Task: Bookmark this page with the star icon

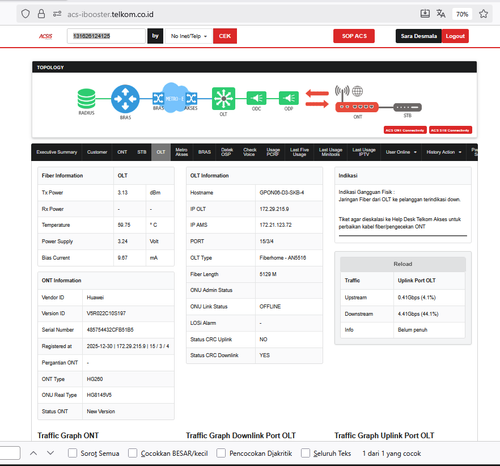Action: [x=483, y=14]
